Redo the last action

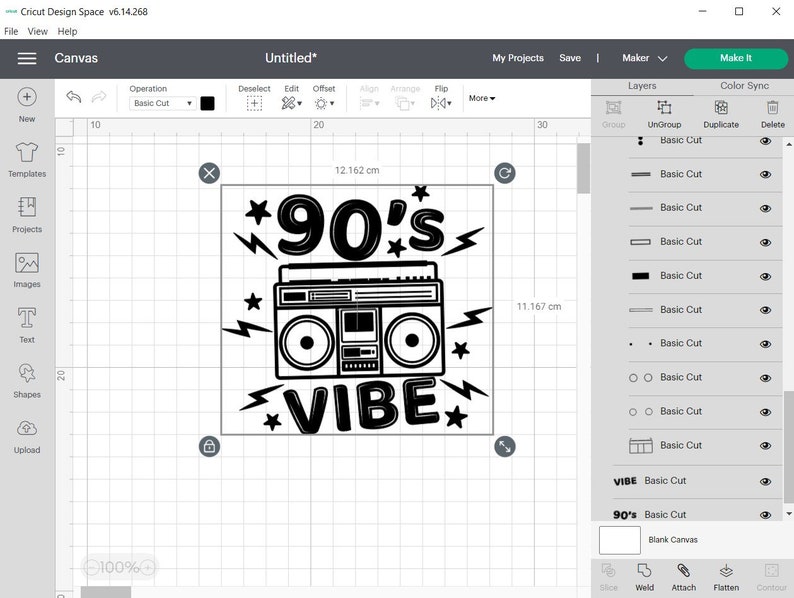point(99,96)
